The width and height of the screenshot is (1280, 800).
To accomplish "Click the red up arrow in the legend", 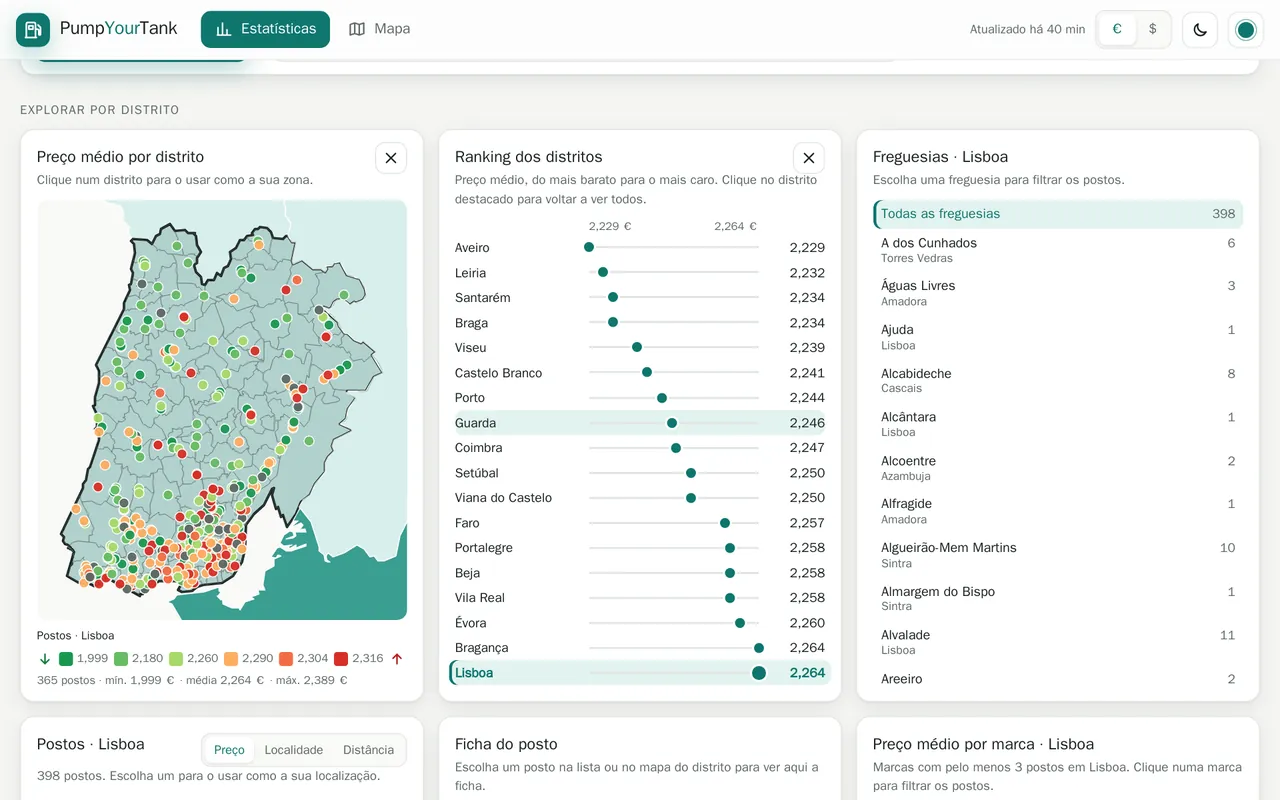I will (x=397, y=659).
